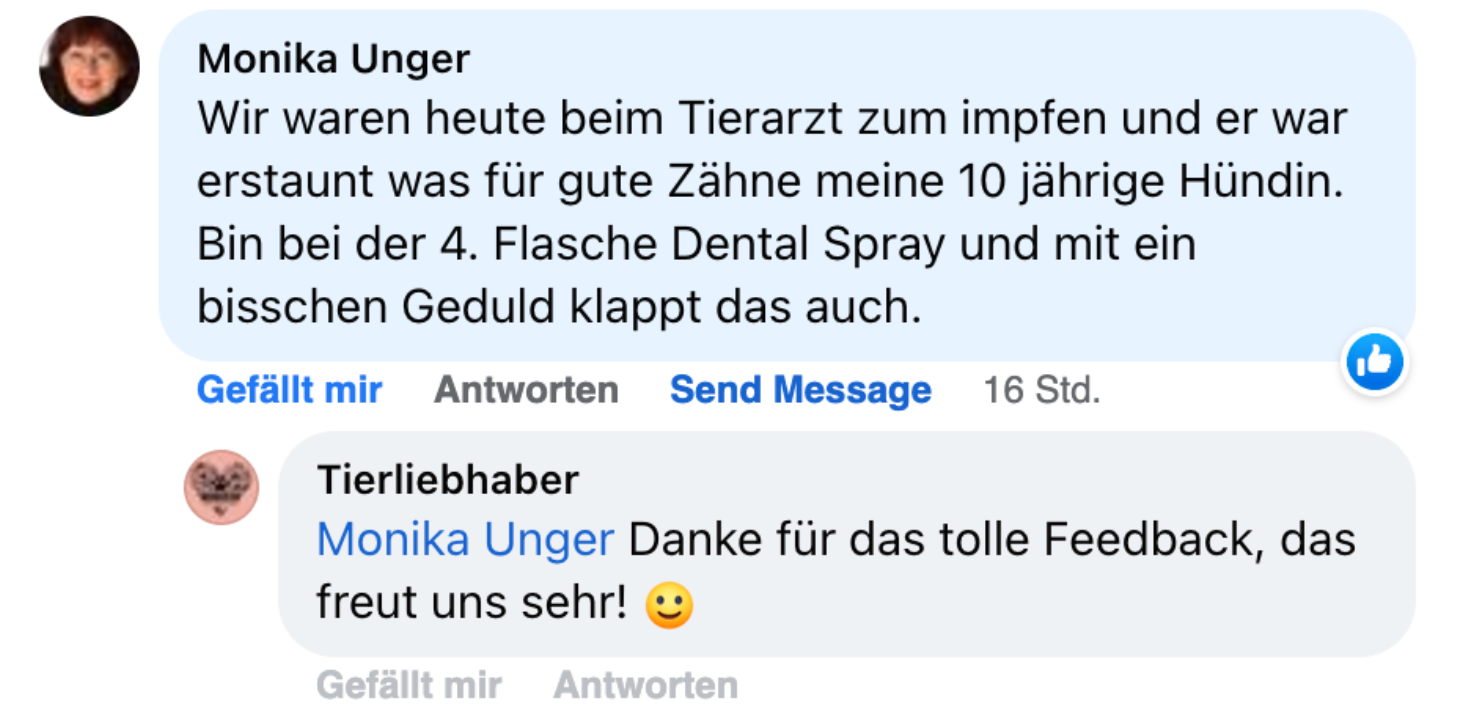Open Tierliebhaber's heart-shaped profile picture
The height and width of the screenshot is (718, 1476).
coord(222,487)
